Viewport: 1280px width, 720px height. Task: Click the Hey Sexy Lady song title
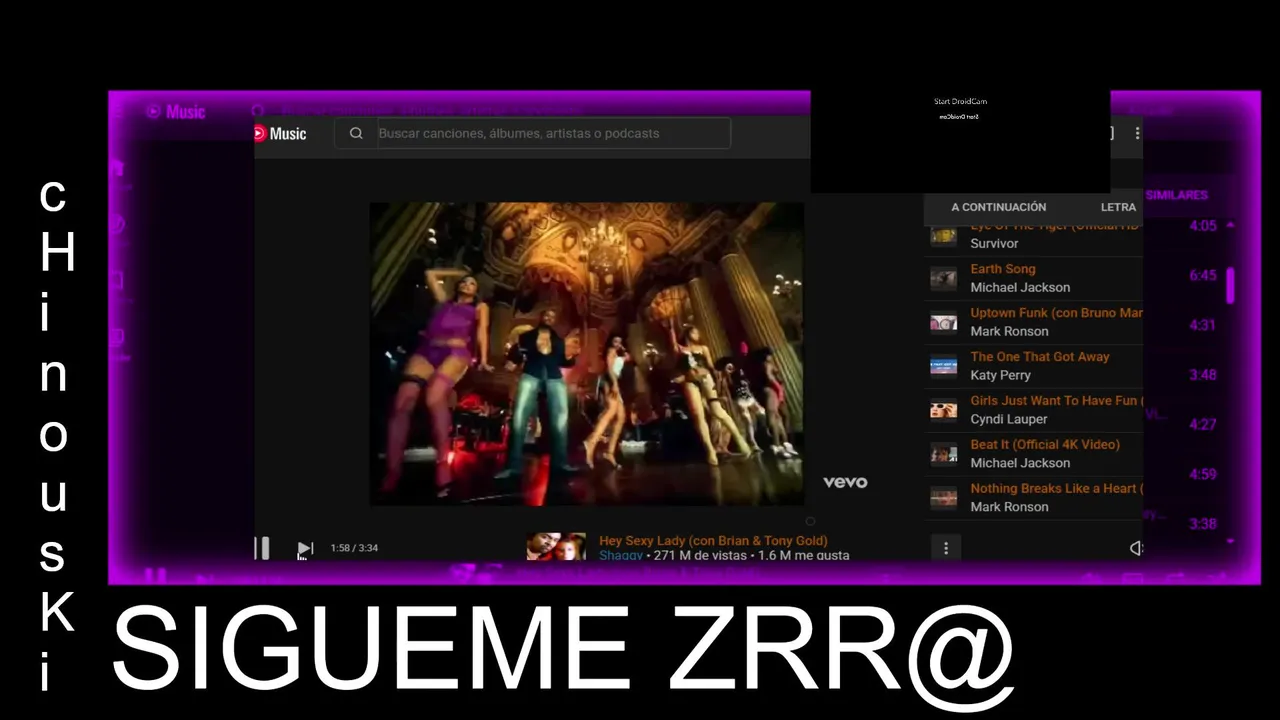click(713, 541)
